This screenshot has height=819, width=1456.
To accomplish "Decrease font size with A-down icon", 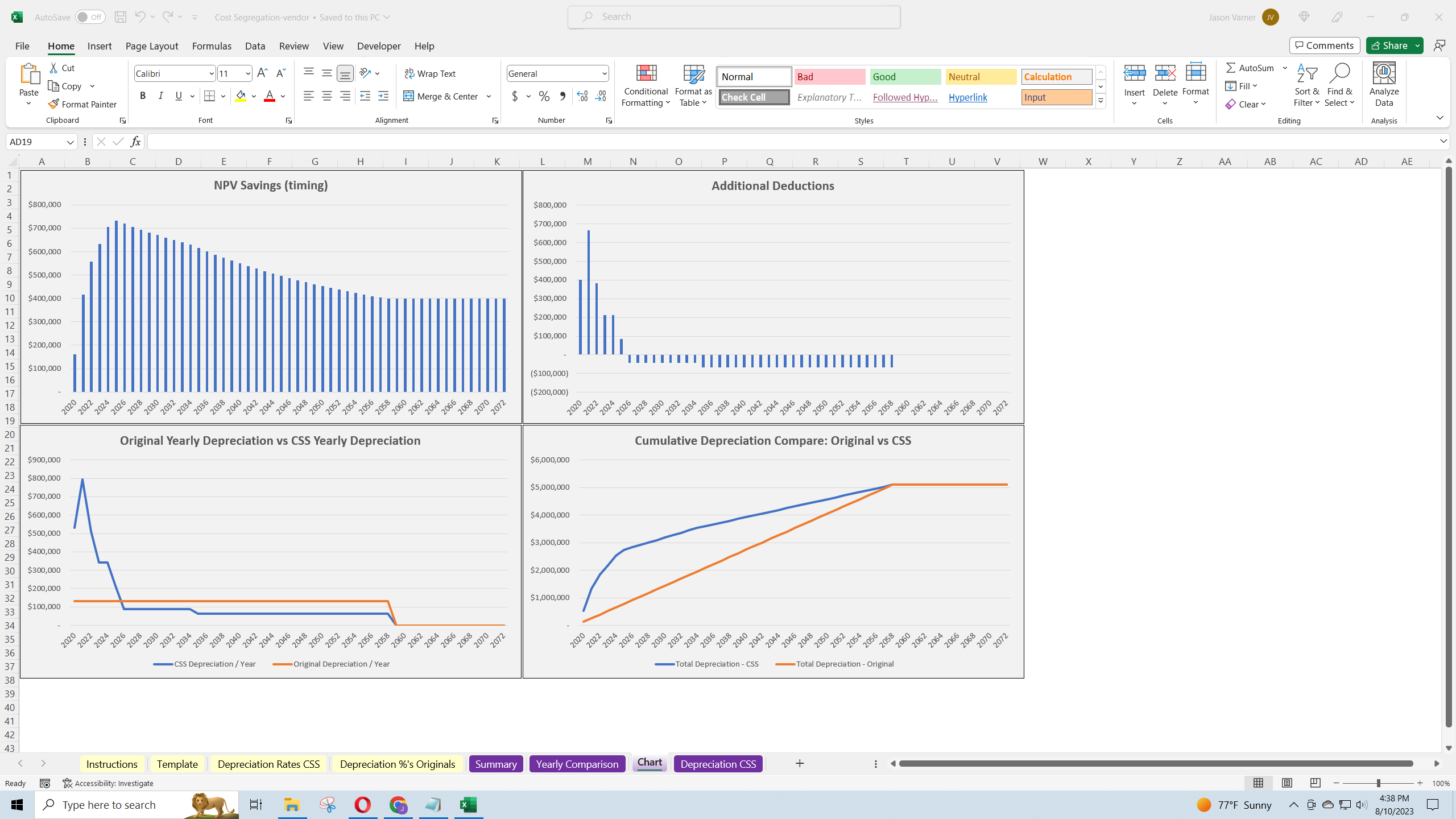I will click(x=280, y=73).
